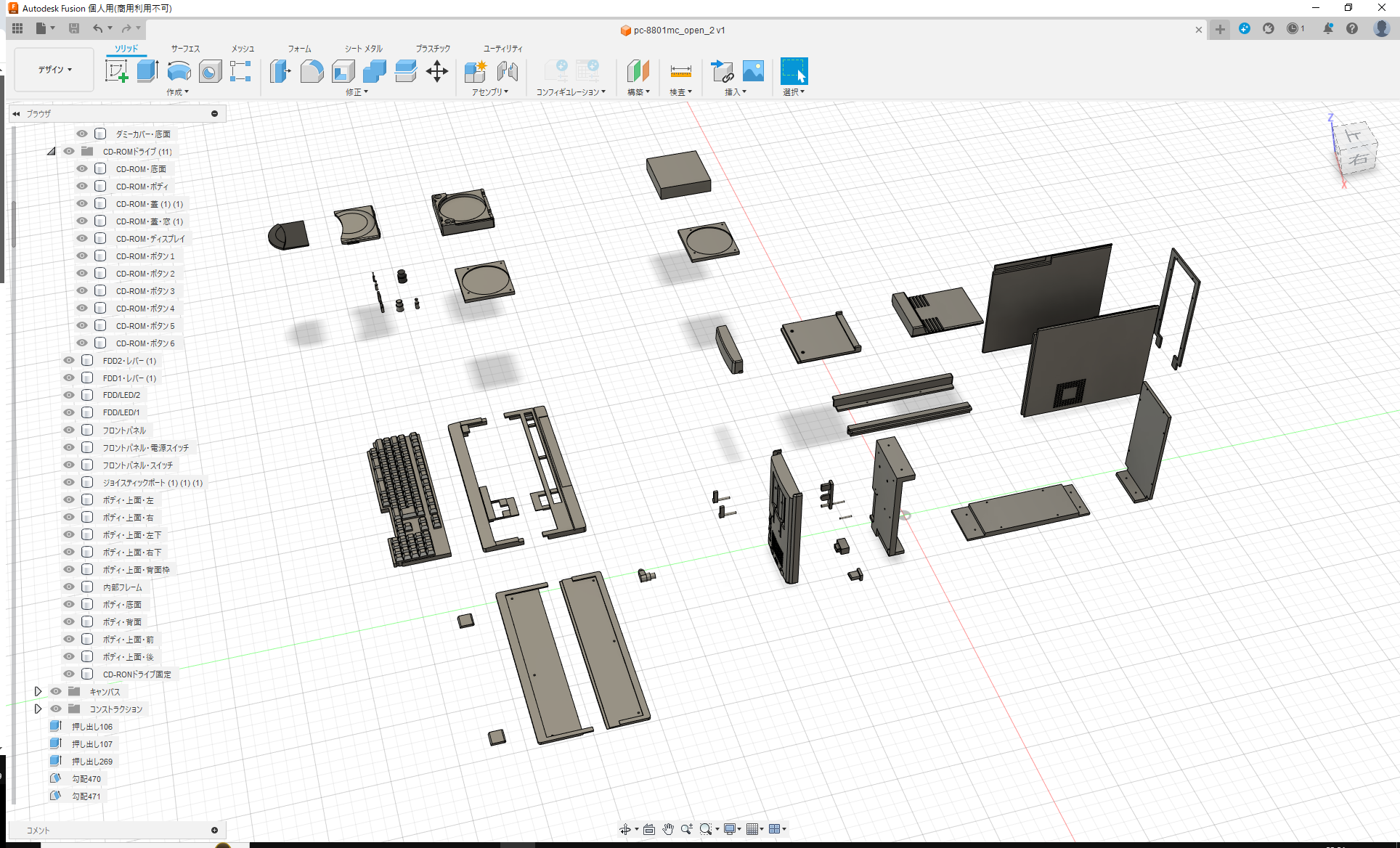The image size is (1400, 848).
Task: Activate window zoom in navigation bar
Action: click(707, 828)
